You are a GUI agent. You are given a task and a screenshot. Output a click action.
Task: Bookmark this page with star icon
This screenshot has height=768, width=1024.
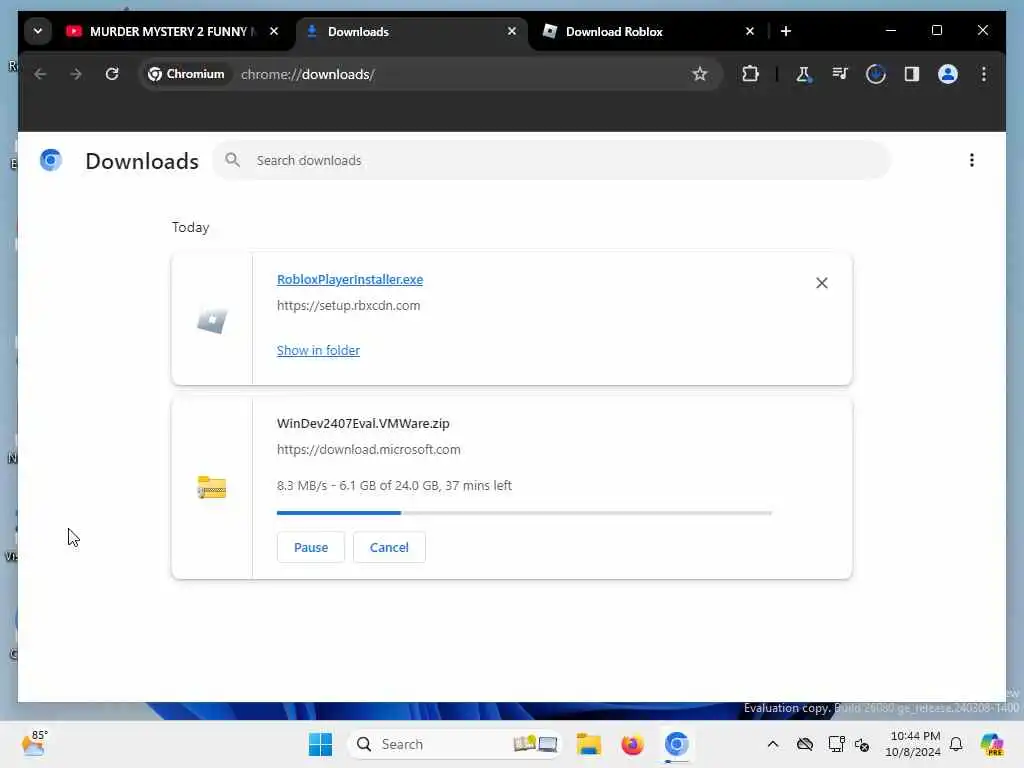pyautogui.click(x=699, y=74)
